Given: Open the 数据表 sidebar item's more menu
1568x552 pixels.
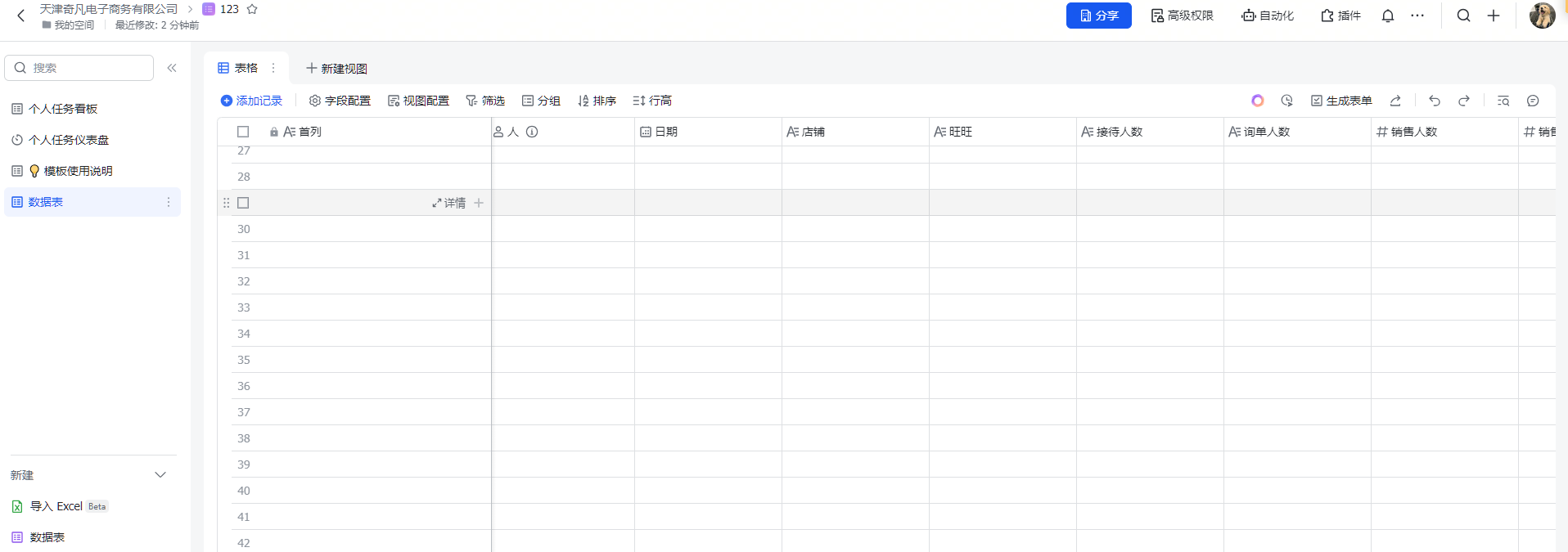Looking at the screenshot, I should [169, 202].
